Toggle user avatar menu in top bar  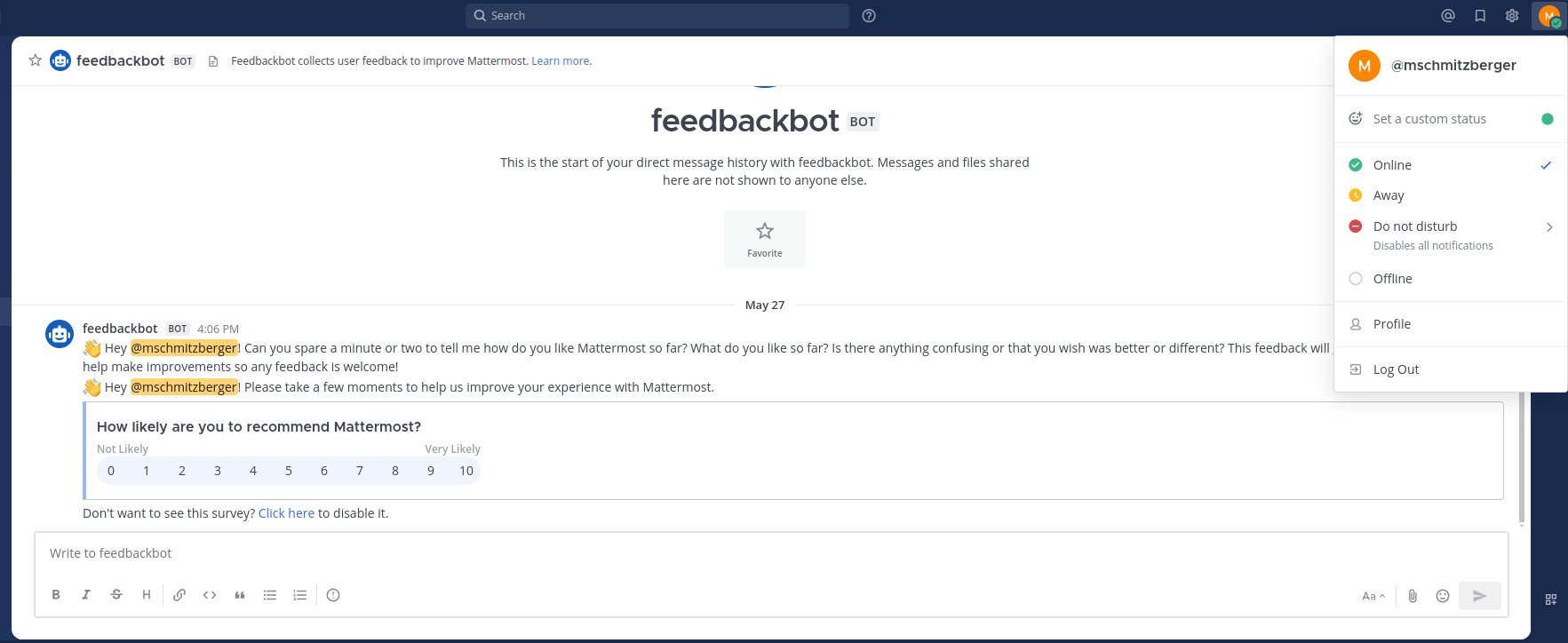(x=1549, y=16)
